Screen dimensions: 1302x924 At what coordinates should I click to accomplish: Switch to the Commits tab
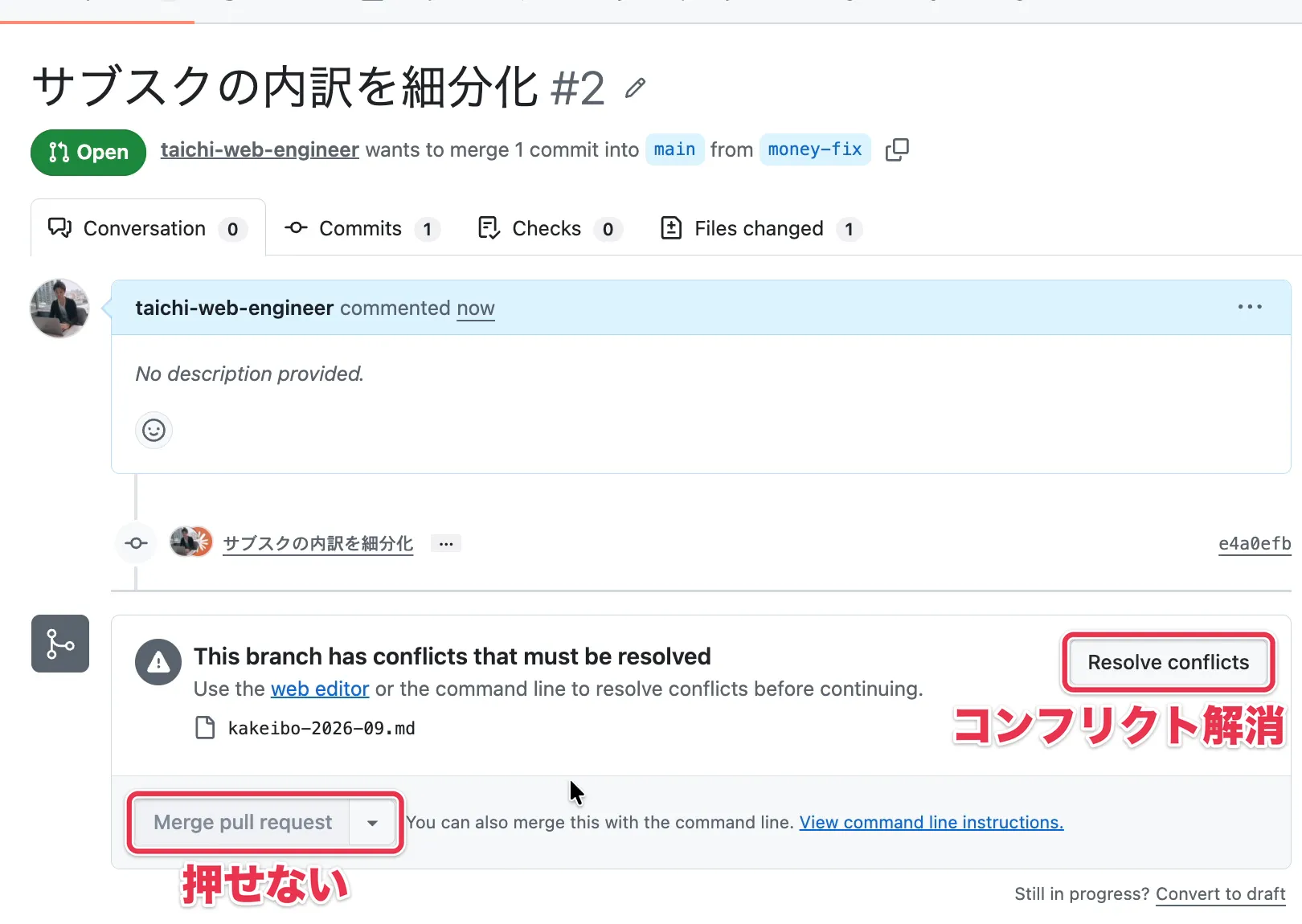(362, 229)
